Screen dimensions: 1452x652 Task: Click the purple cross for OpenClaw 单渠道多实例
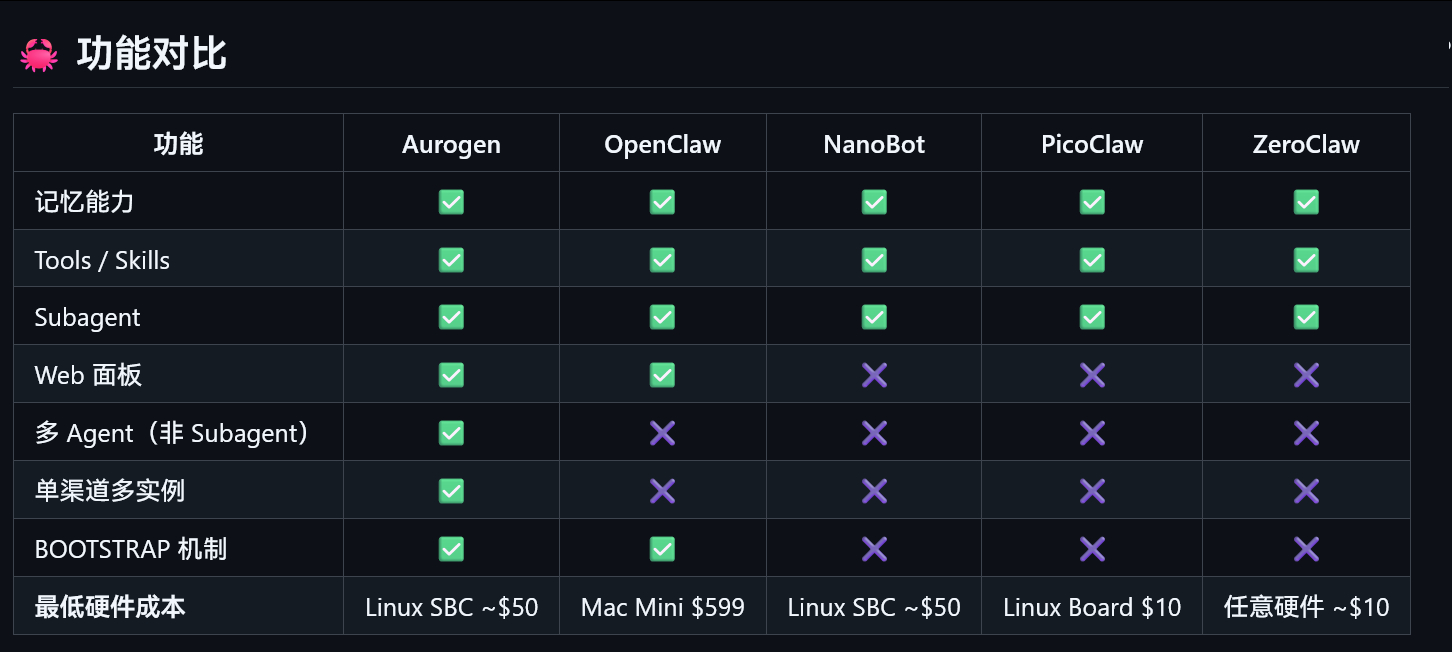click(662, 491)
